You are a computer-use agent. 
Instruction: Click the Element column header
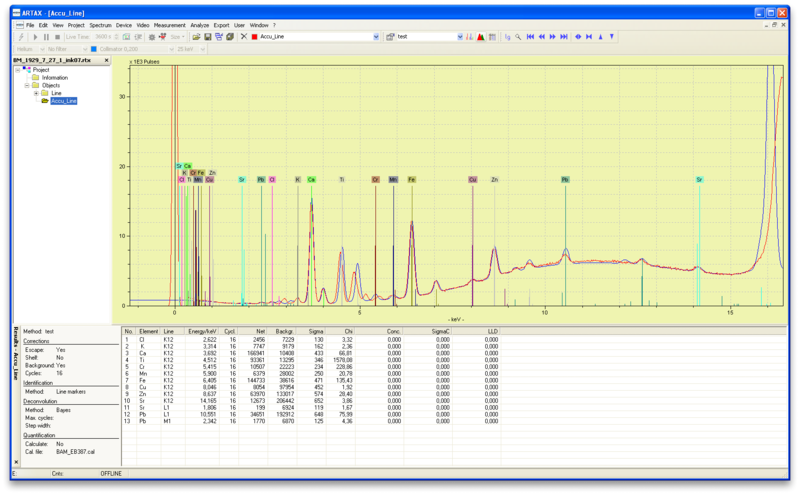[148, 331]
